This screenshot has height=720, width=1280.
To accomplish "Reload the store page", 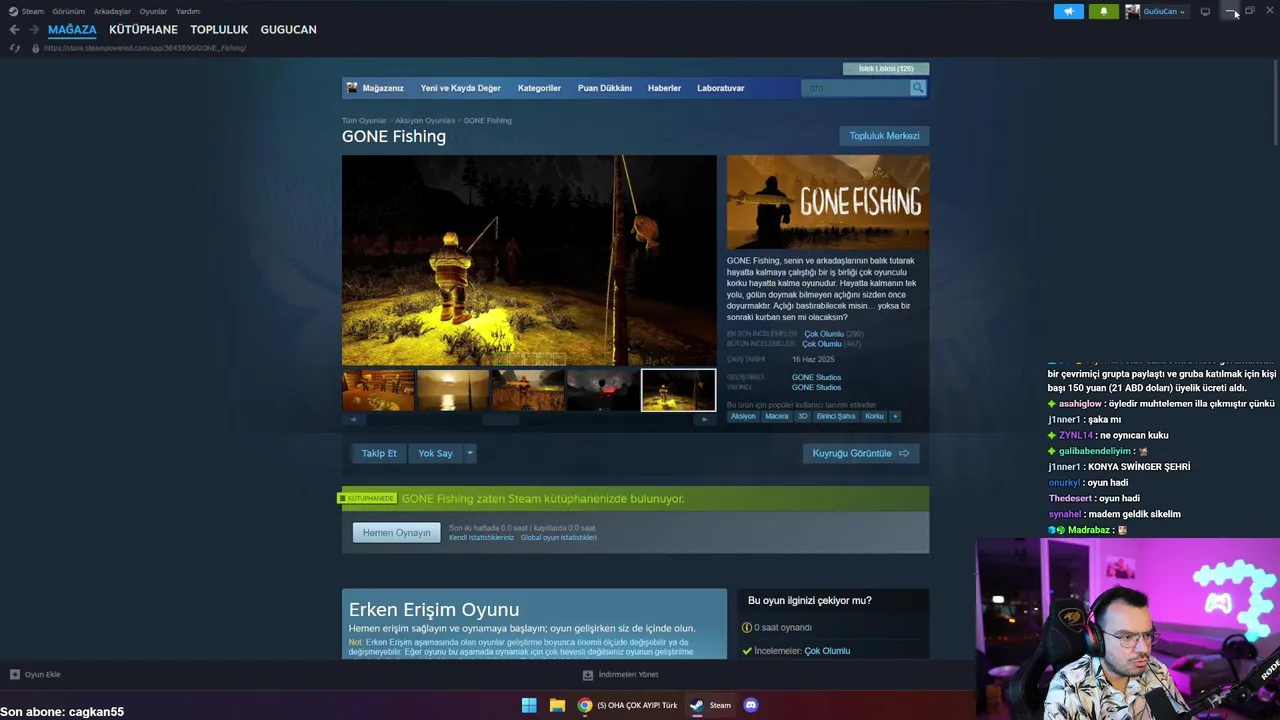I will click(14, 48).
